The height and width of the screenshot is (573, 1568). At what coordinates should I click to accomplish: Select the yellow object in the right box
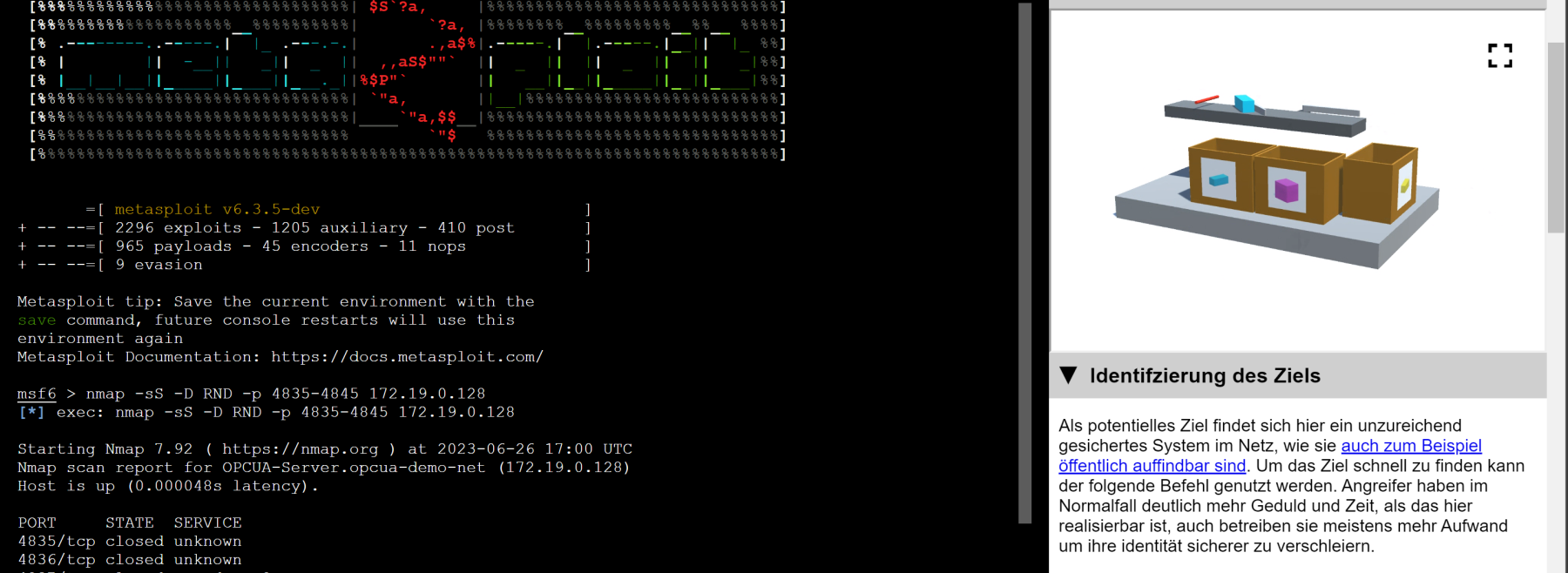click(x=1404, y=185)
